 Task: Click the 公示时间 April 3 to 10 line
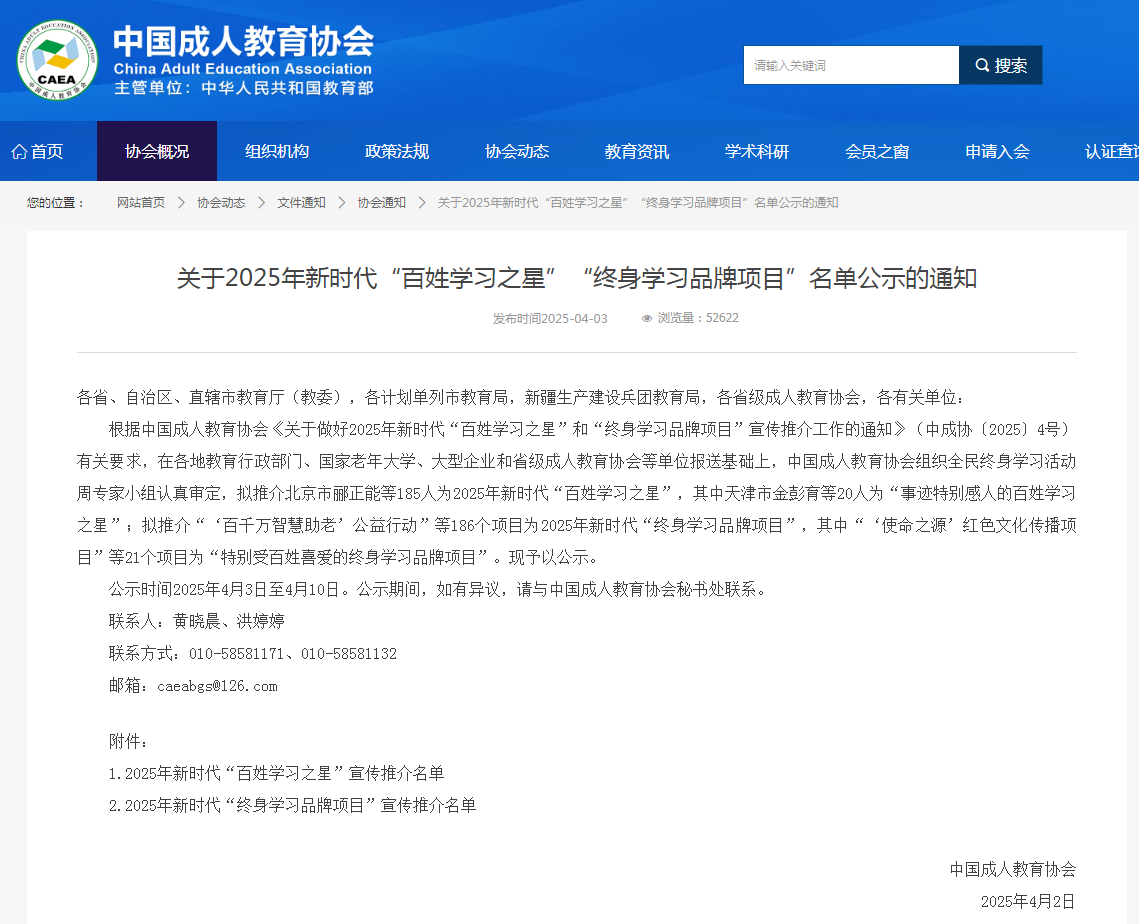(439, 589)
